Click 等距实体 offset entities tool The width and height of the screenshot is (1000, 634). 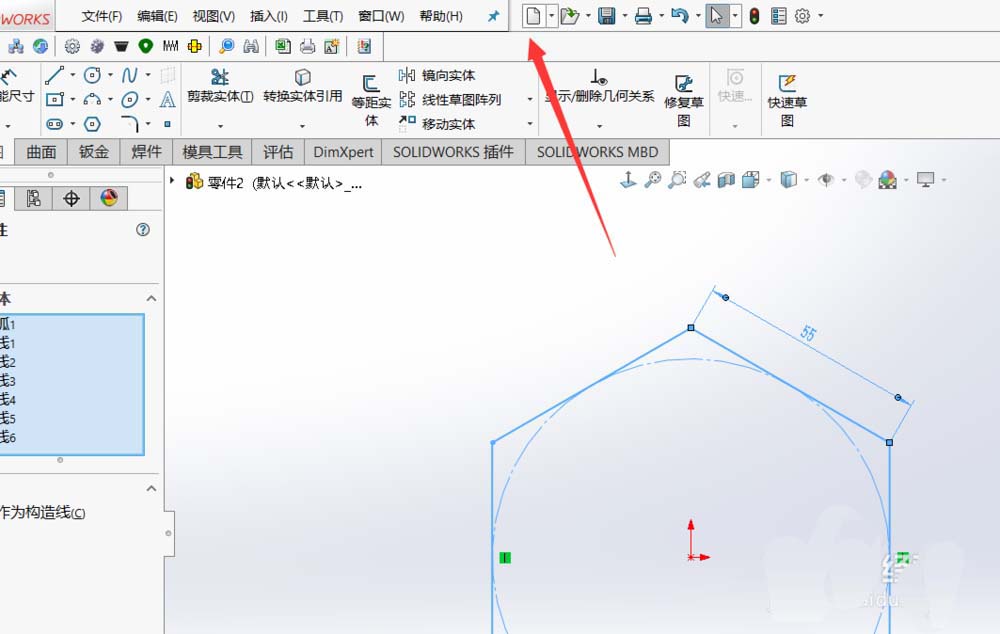pos(371,101)
